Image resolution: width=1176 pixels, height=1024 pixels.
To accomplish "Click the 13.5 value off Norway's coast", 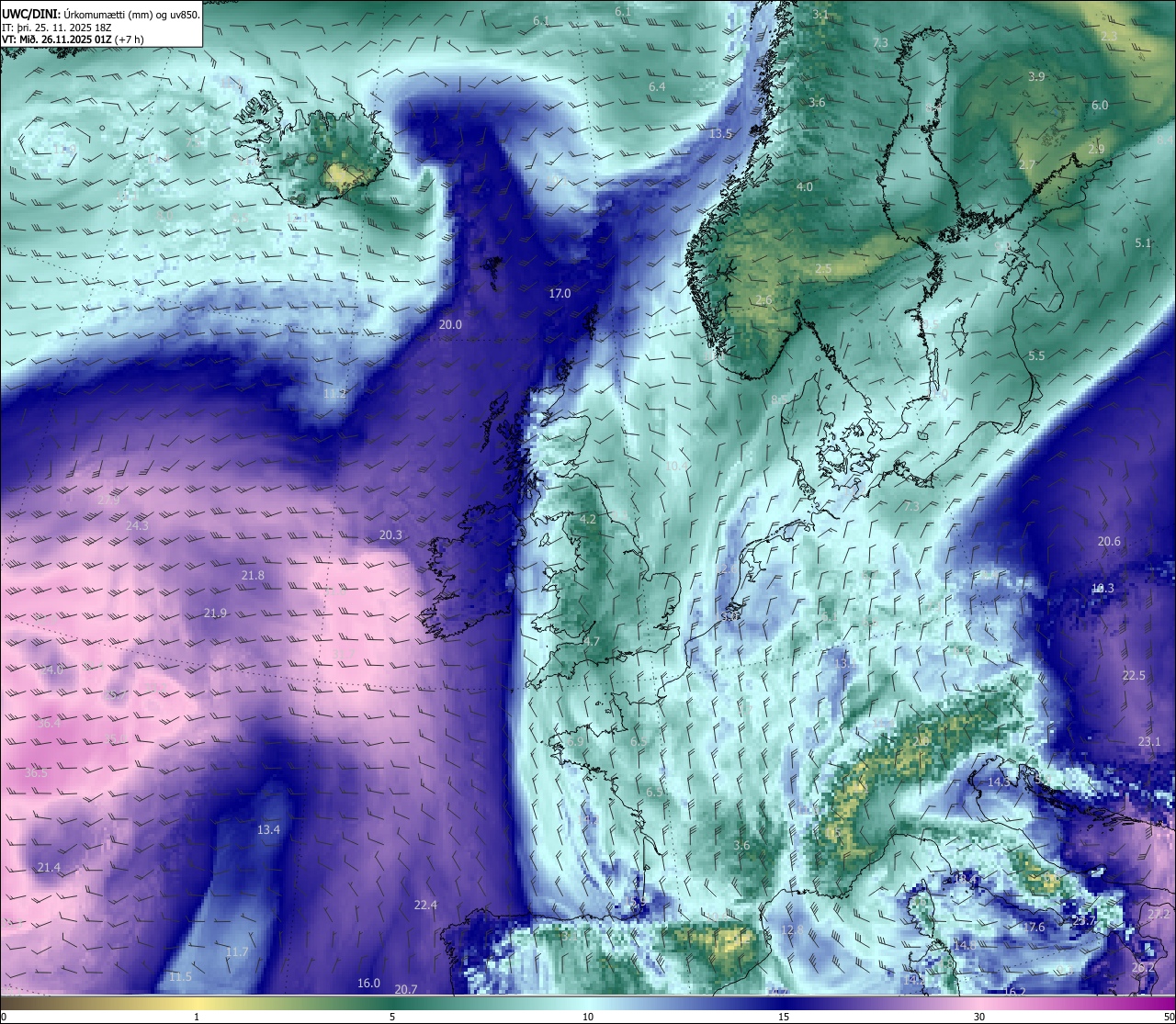I will [720, 134].
